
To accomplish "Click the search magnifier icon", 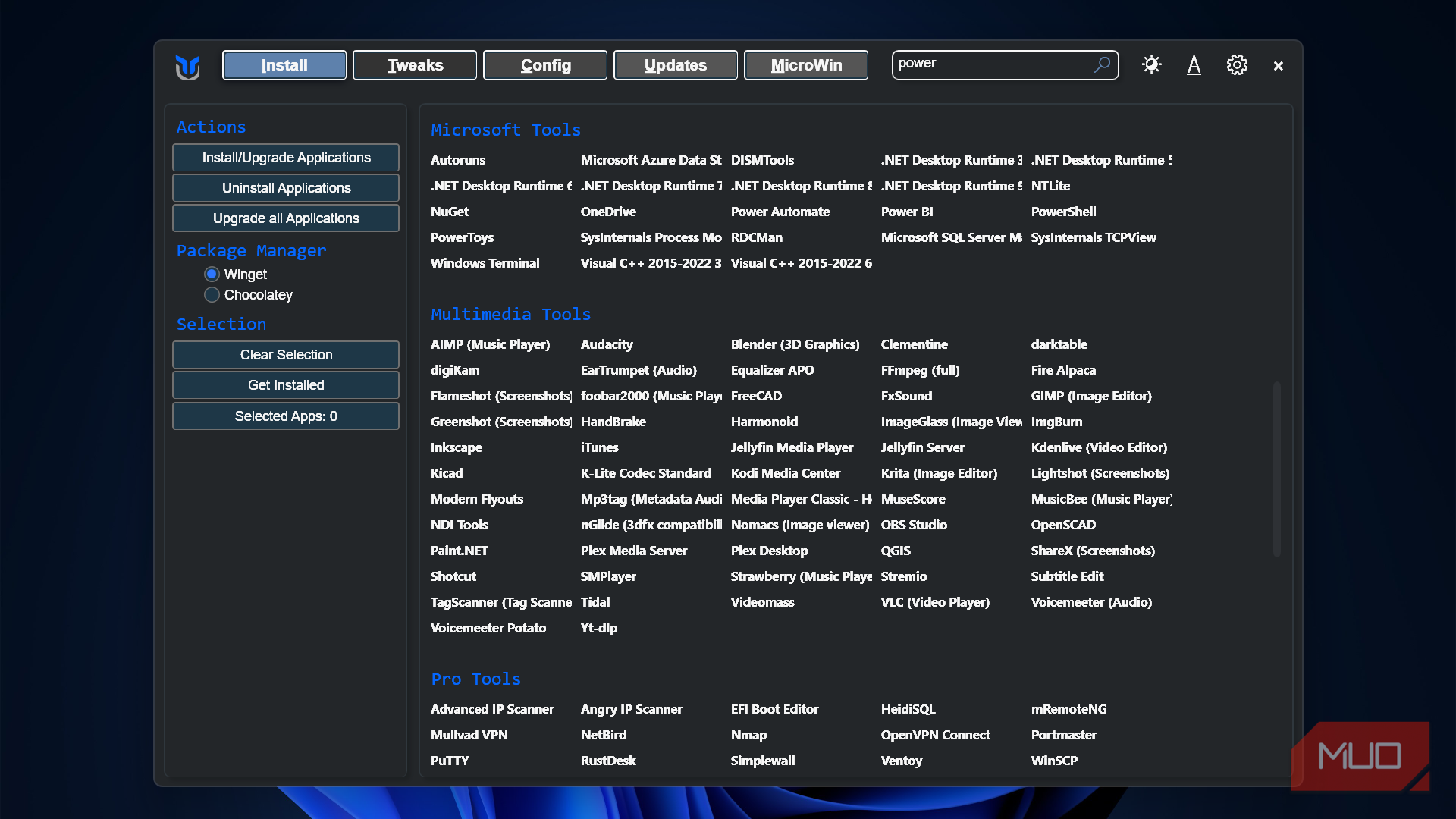I will (x=1102, y=64).
